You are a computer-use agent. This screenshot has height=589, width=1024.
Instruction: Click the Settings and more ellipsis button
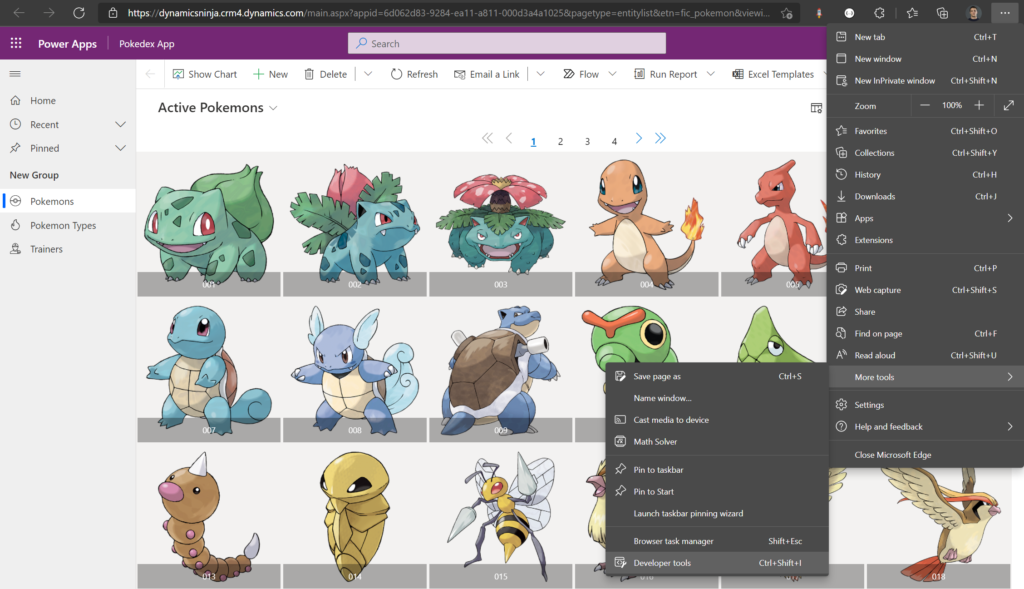1004,13
